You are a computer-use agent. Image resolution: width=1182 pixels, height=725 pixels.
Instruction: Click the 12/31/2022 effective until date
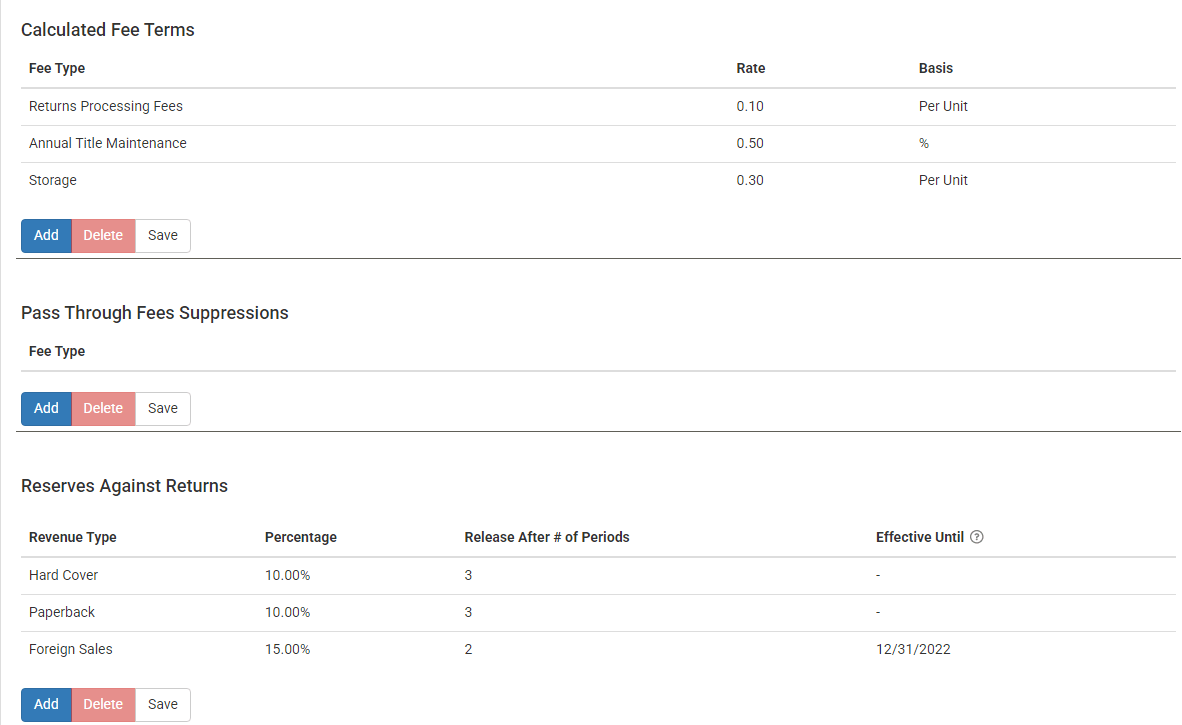(x=913, y=650)
